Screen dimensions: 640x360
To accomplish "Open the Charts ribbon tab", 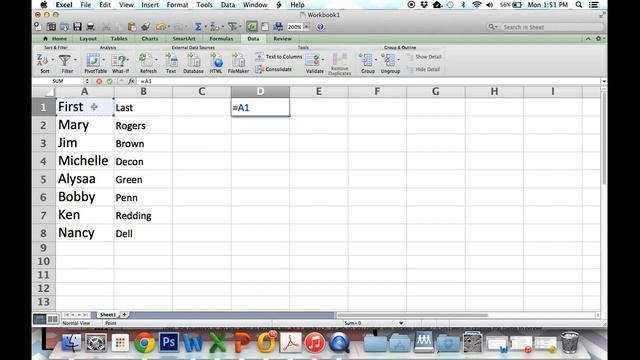I will point(150,38).
